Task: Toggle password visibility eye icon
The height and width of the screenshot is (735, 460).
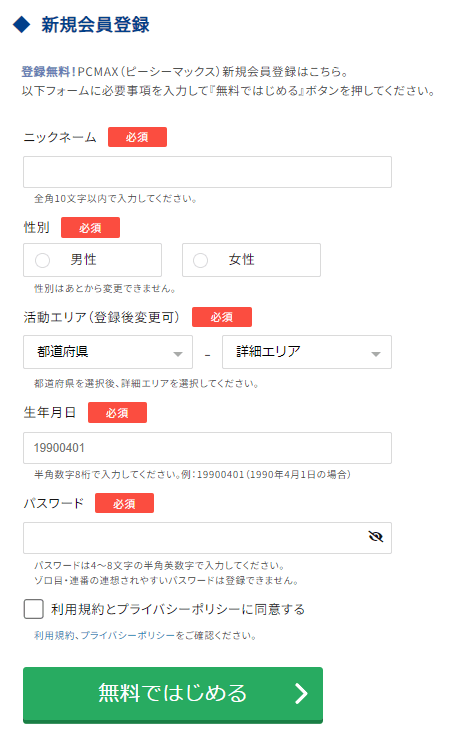Action: (376, 536)
